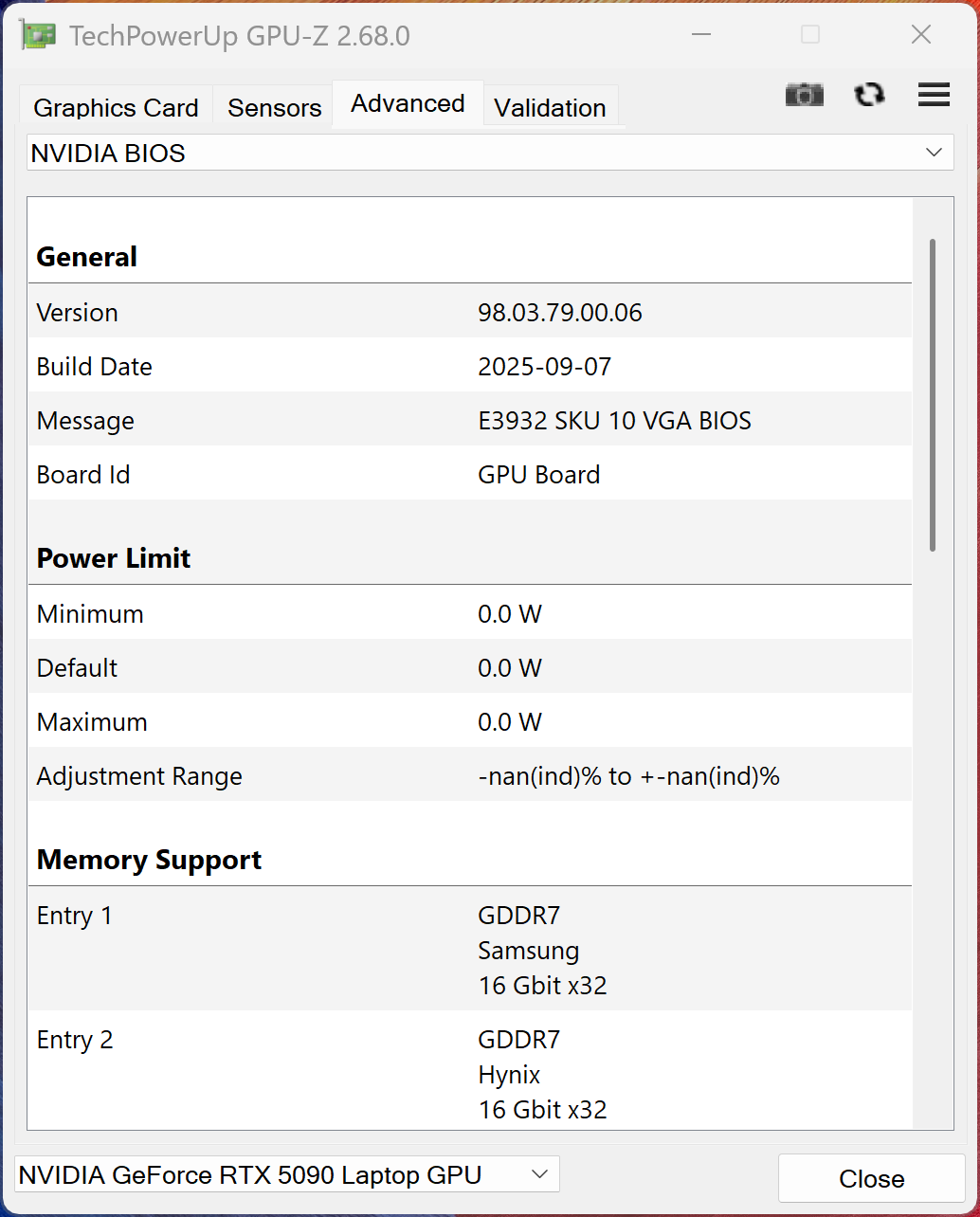Click the vertical scrollbar thumb

pos(933,394)
